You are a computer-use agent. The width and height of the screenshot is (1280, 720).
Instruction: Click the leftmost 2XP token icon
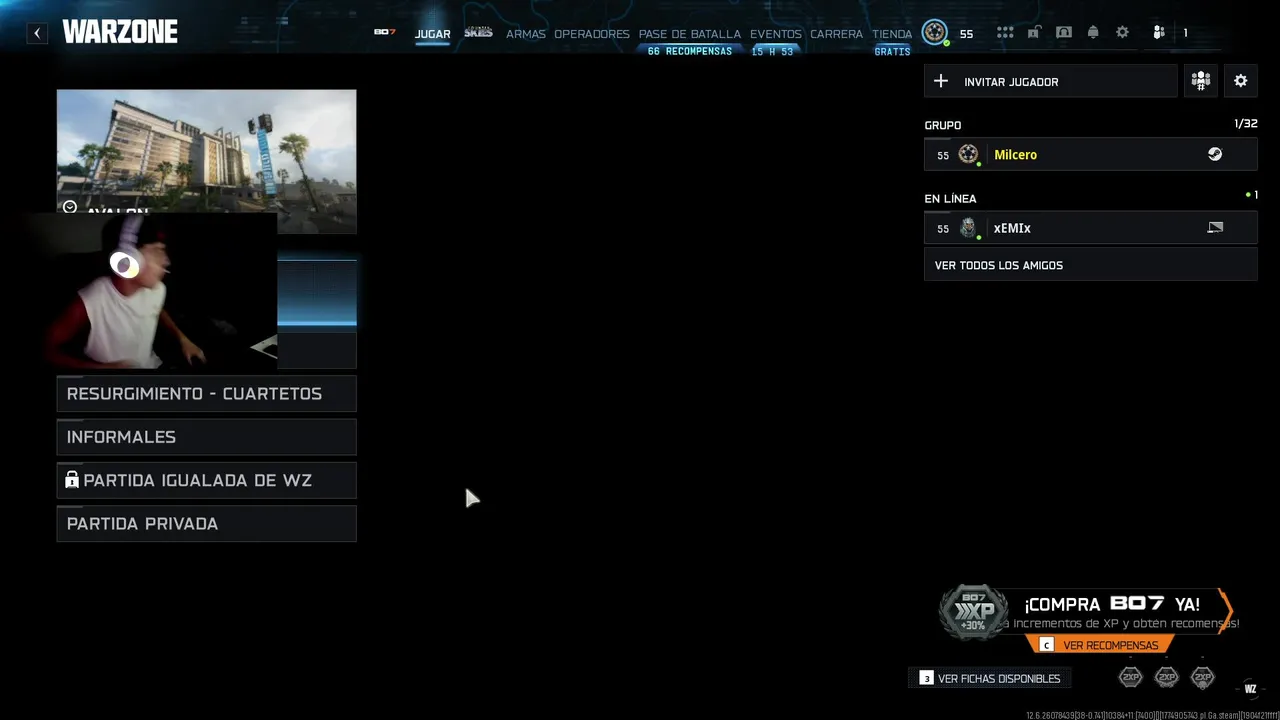pos(1130,678)
